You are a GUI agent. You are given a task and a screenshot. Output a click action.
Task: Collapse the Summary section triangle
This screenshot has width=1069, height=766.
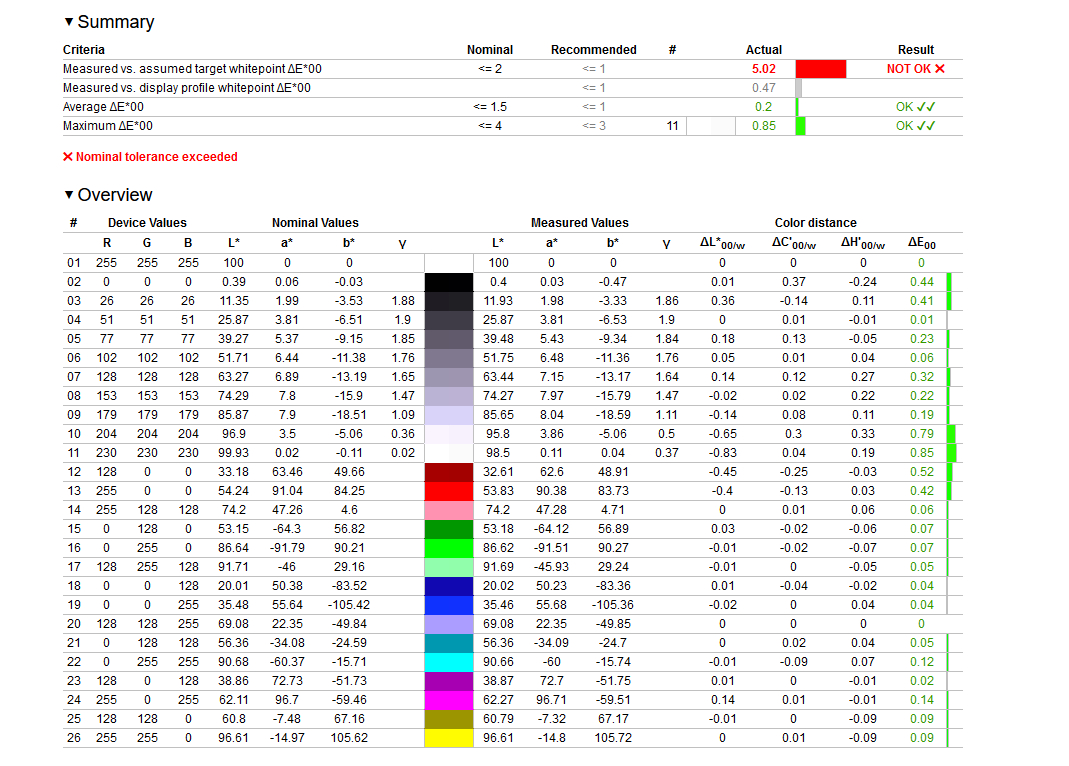[x=69, y=22]
